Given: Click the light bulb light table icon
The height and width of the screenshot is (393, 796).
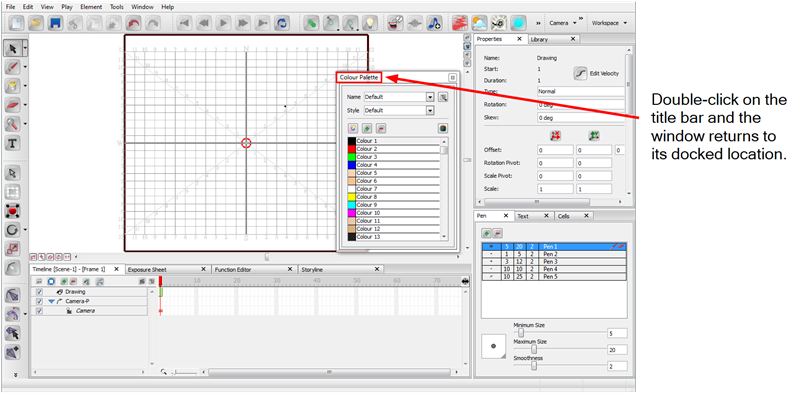Looking at the screenshot, I should pyautogui.click(x=370, y=23).
